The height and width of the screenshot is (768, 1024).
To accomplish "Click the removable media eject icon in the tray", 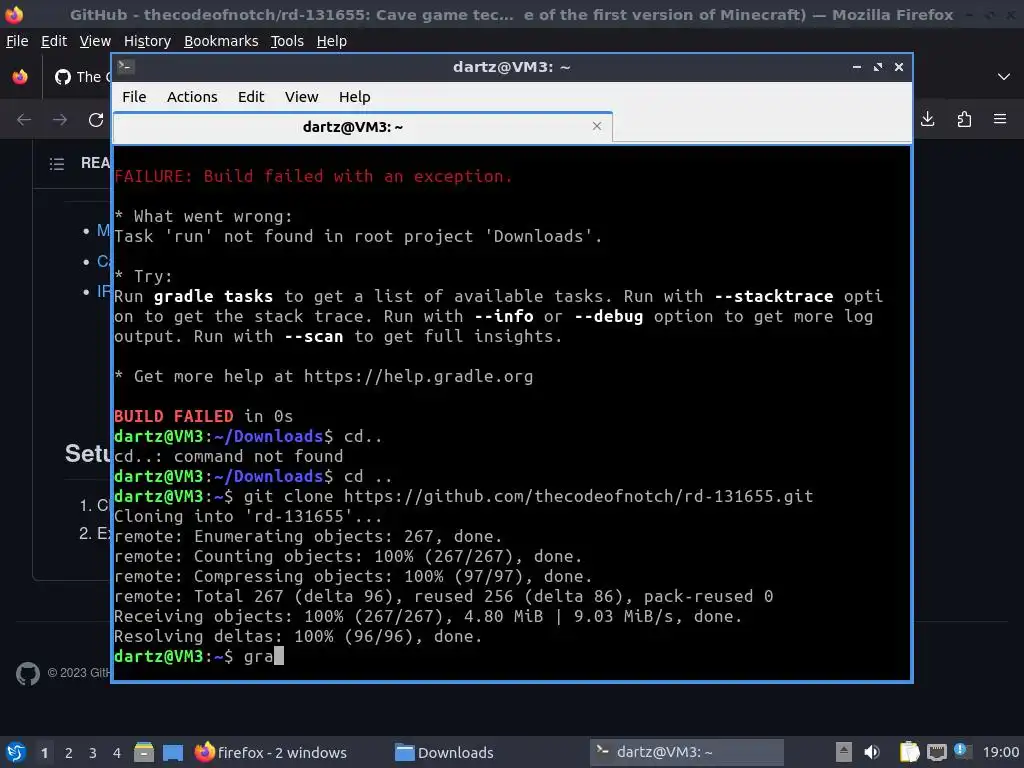I will point(844,752).
